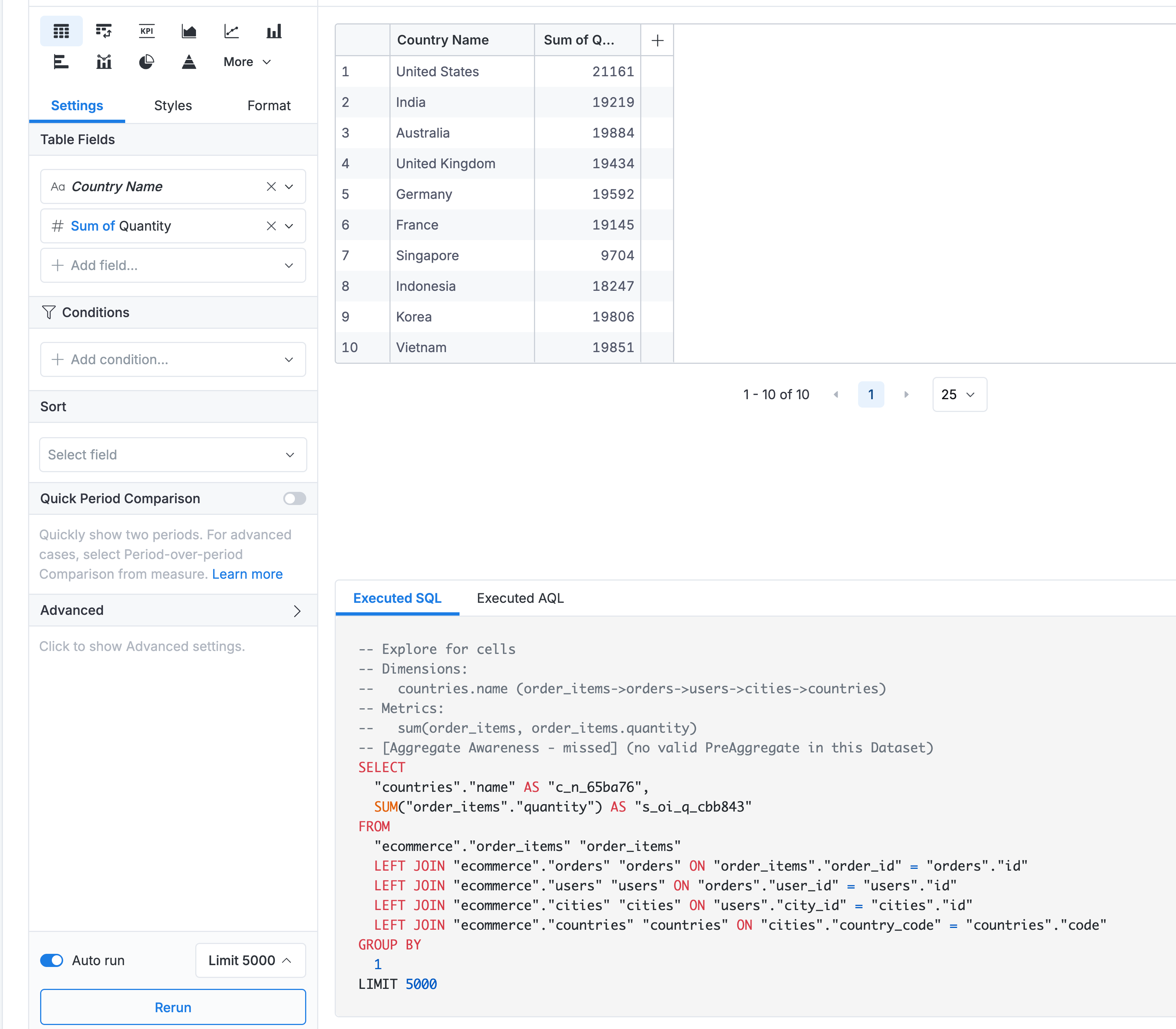
Task: Open the Limit 5000 dropdown
Action: [250, 960]
